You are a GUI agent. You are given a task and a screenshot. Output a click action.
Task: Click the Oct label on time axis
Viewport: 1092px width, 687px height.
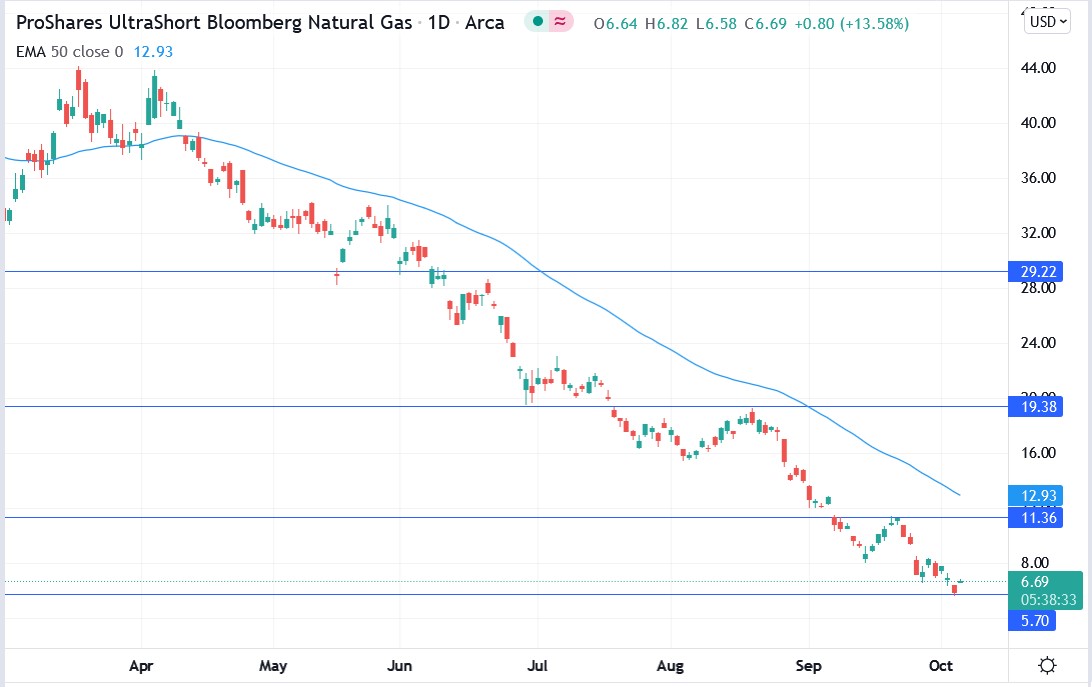coord(941,665)
